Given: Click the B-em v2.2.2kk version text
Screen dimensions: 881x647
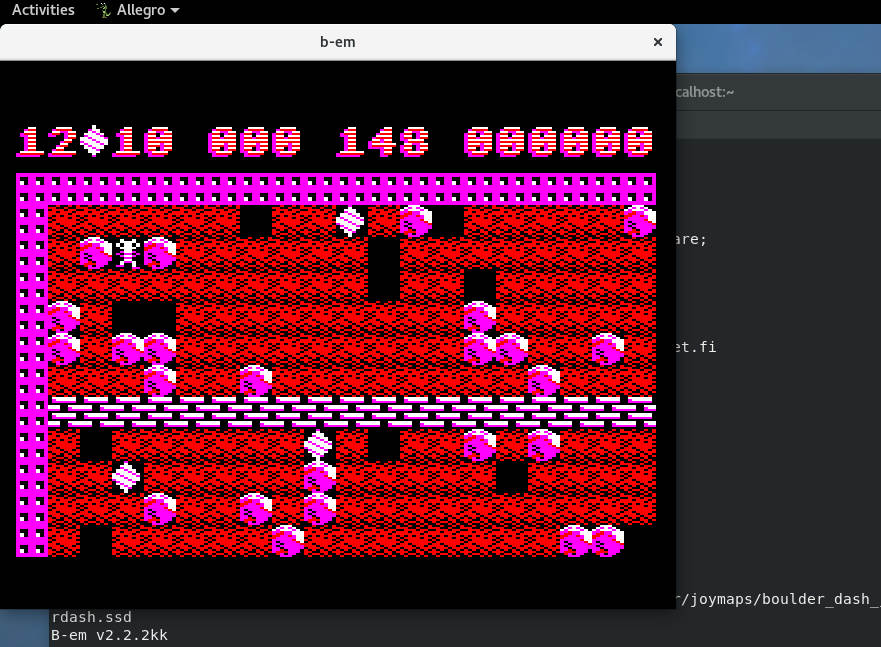Looking at the screenshot, I should point(109,634).
